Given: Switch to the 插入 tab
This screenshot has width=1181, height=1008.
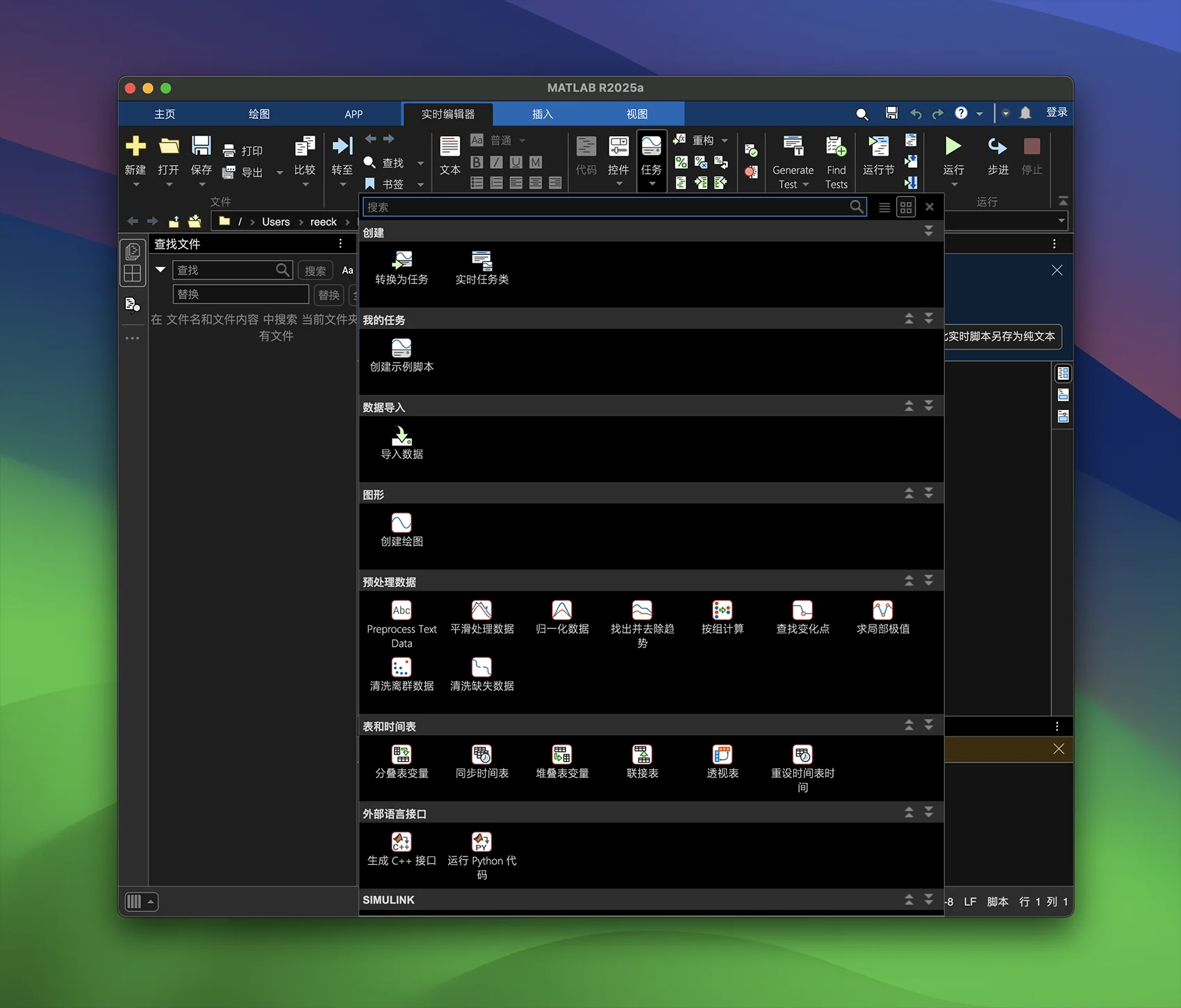Looking at the screenshot, I should 543,114.
